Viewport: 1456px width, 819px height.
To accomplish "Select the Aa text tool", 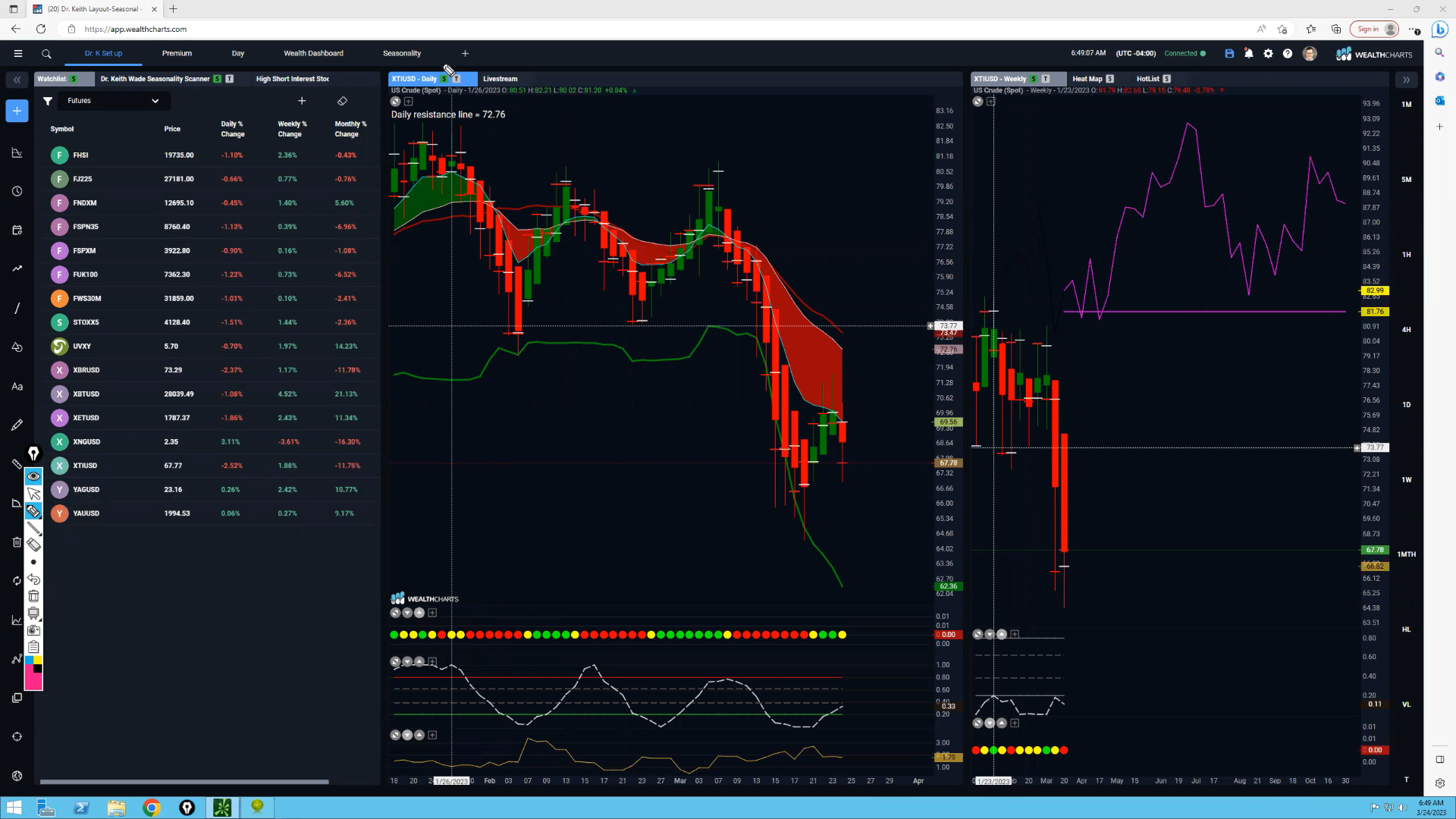I will (x=17, y=386).
